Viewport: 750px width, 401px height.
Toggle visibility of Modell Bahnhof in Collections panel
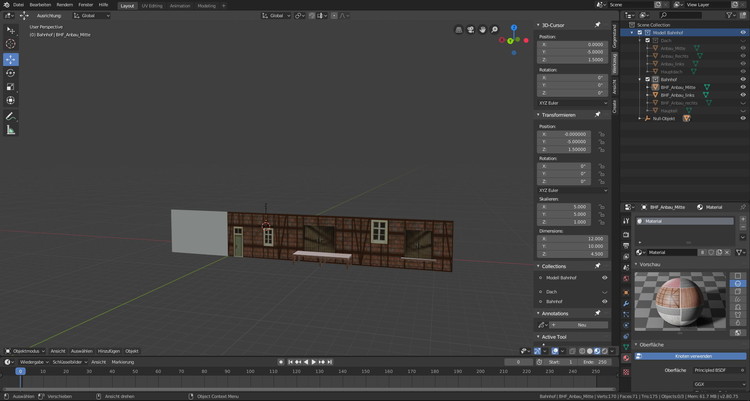(x=604, y=277)
